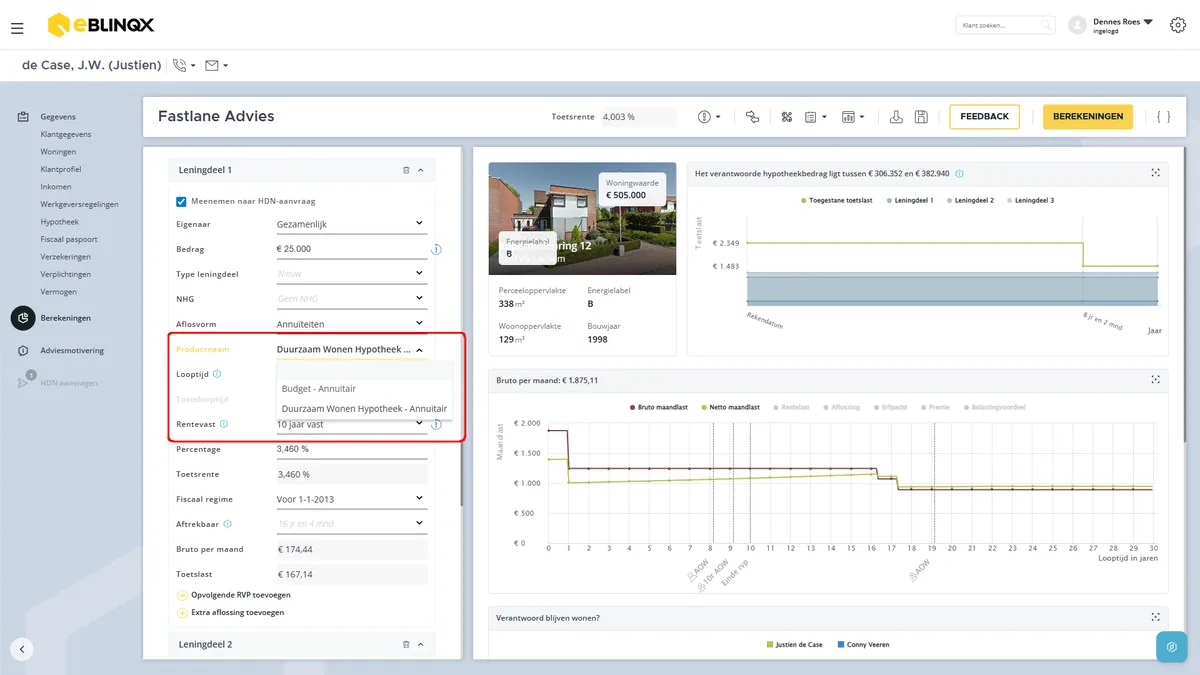
Task: Toggle Meenemen naar HDN-aanvraag checkbox
Action: (x=181, y=201)
